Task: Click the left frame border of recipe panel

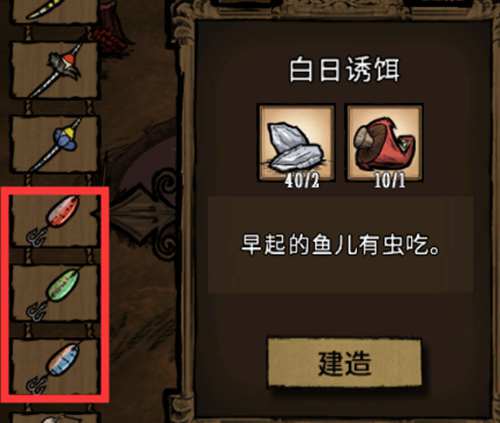Action: point(186,217)
